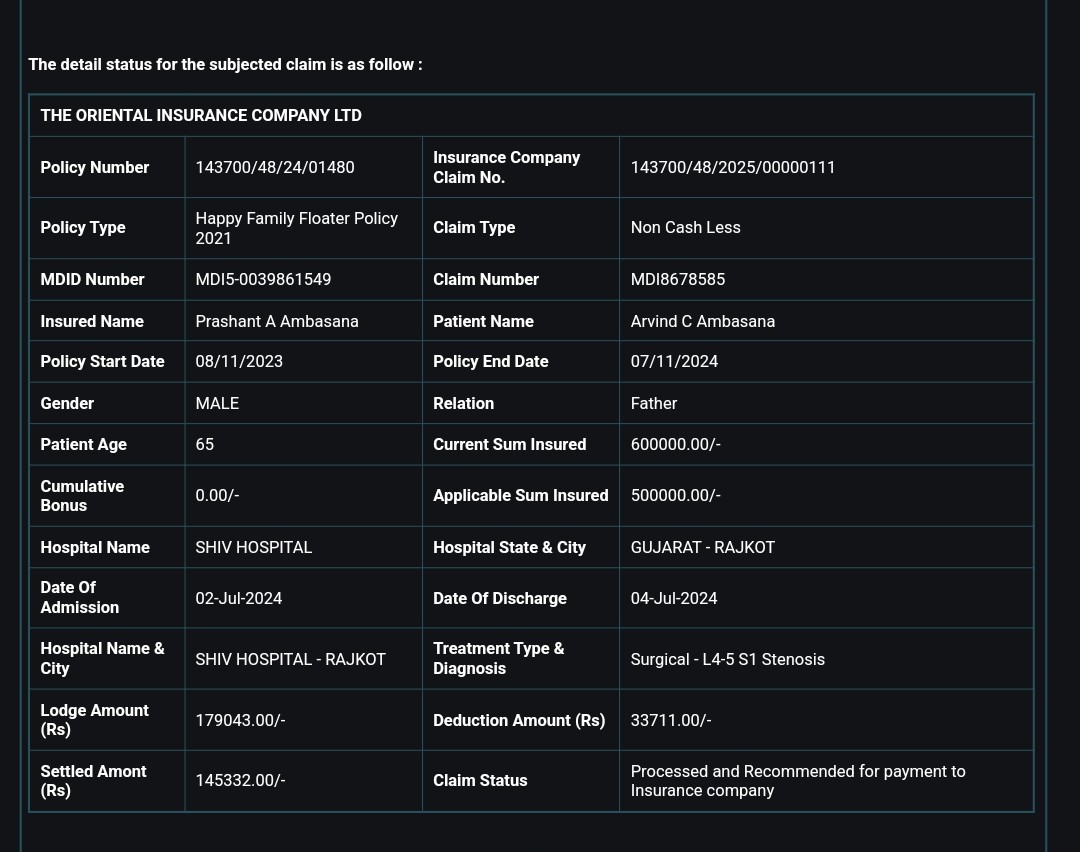Image resolution: width=1080 pixels, height=852 pixels.
Task: Select the patient name Arvind C Ambasana
Action: point(703,321)
